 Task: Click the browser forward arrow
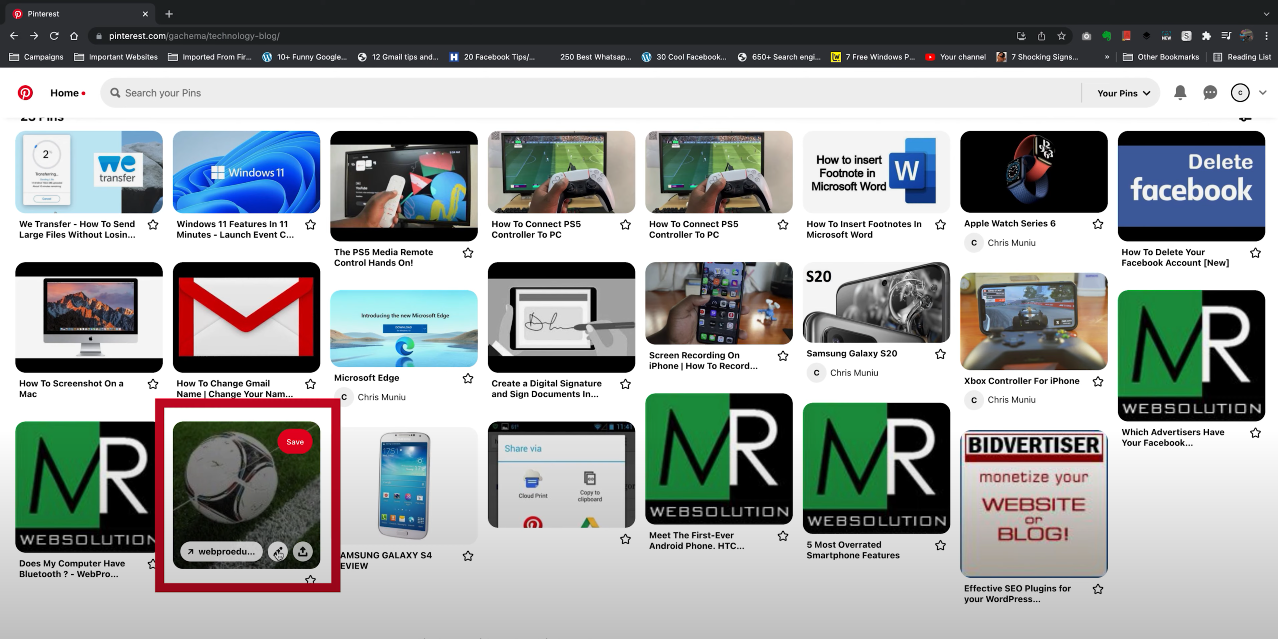[x=34, y=36]
